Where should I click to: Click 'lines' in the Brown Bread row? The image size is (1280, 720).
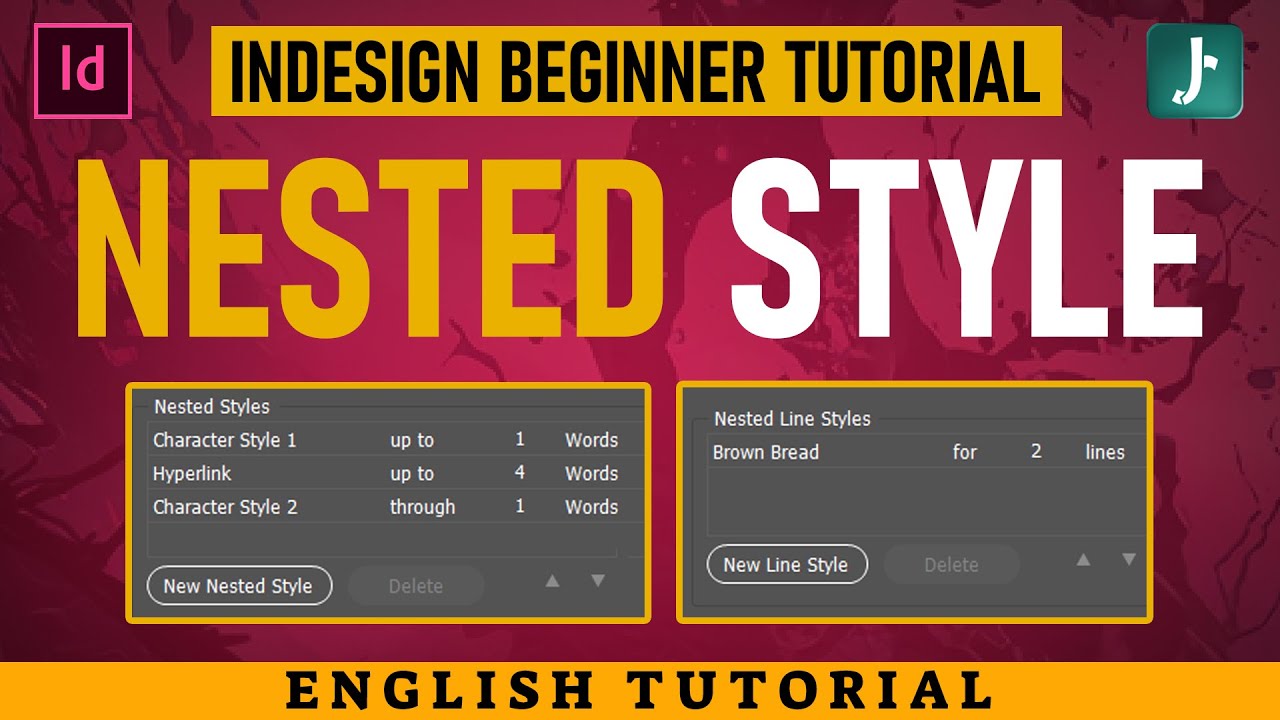(x=1105, y=452)
